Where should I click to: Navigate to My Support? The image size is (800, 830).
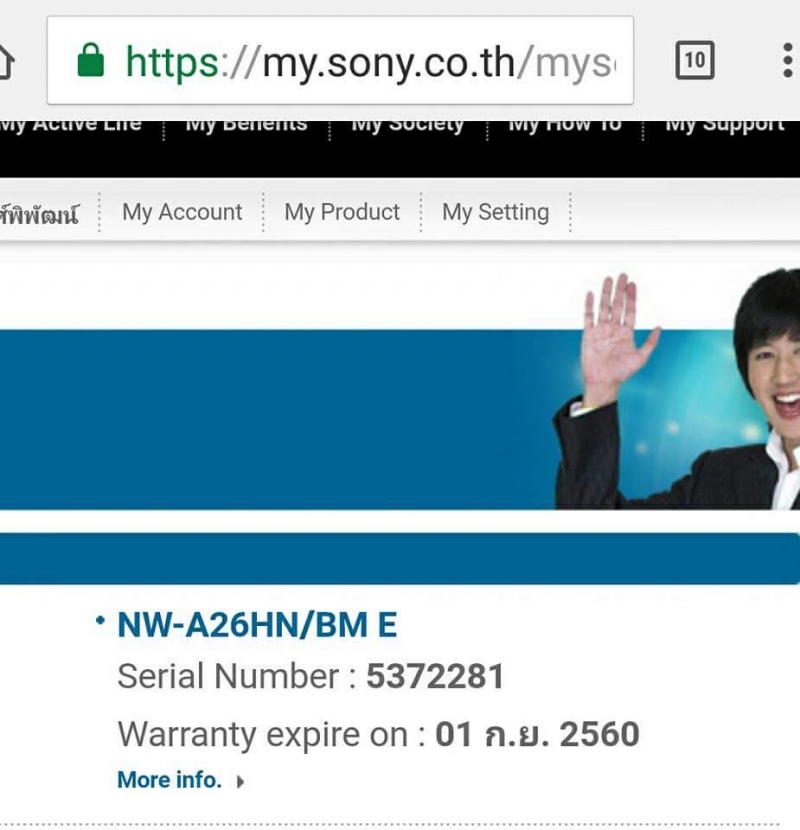[725, 126]
